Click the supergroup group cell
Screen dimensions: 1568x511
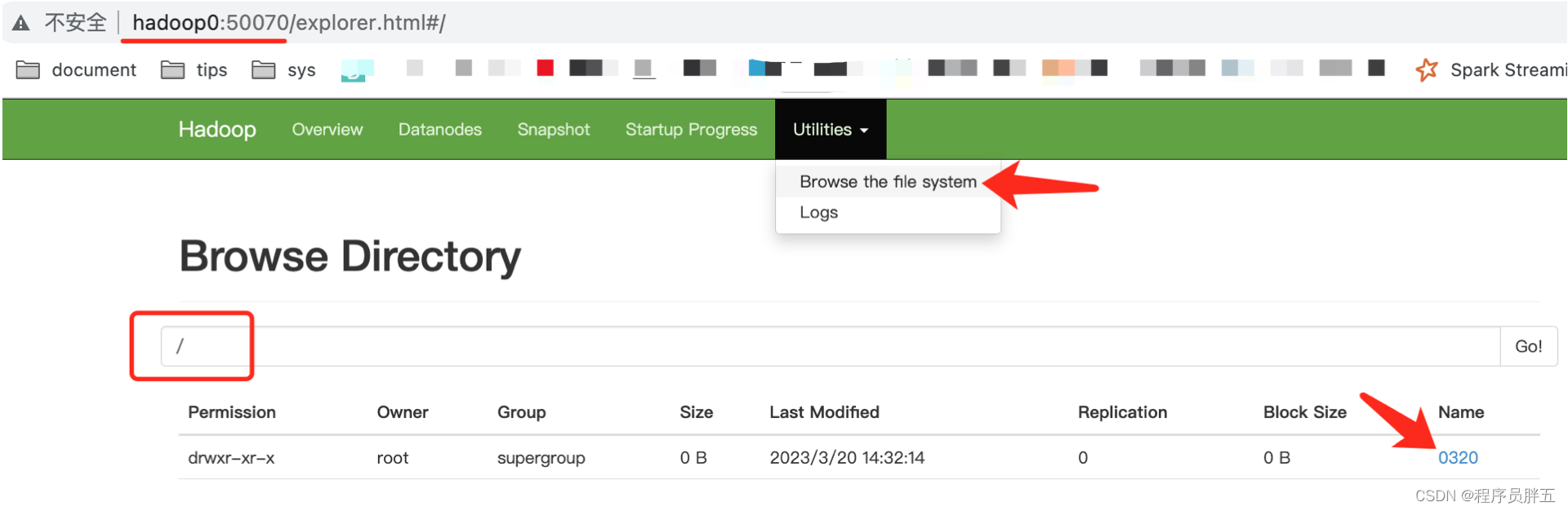pyautogui.click(x=541, y=458)
